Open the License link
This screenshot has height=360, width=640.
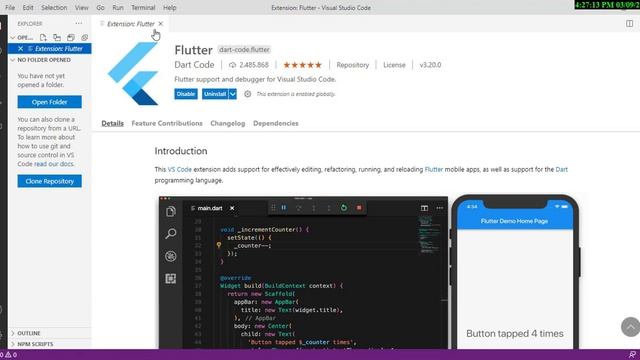pos(394,65)
